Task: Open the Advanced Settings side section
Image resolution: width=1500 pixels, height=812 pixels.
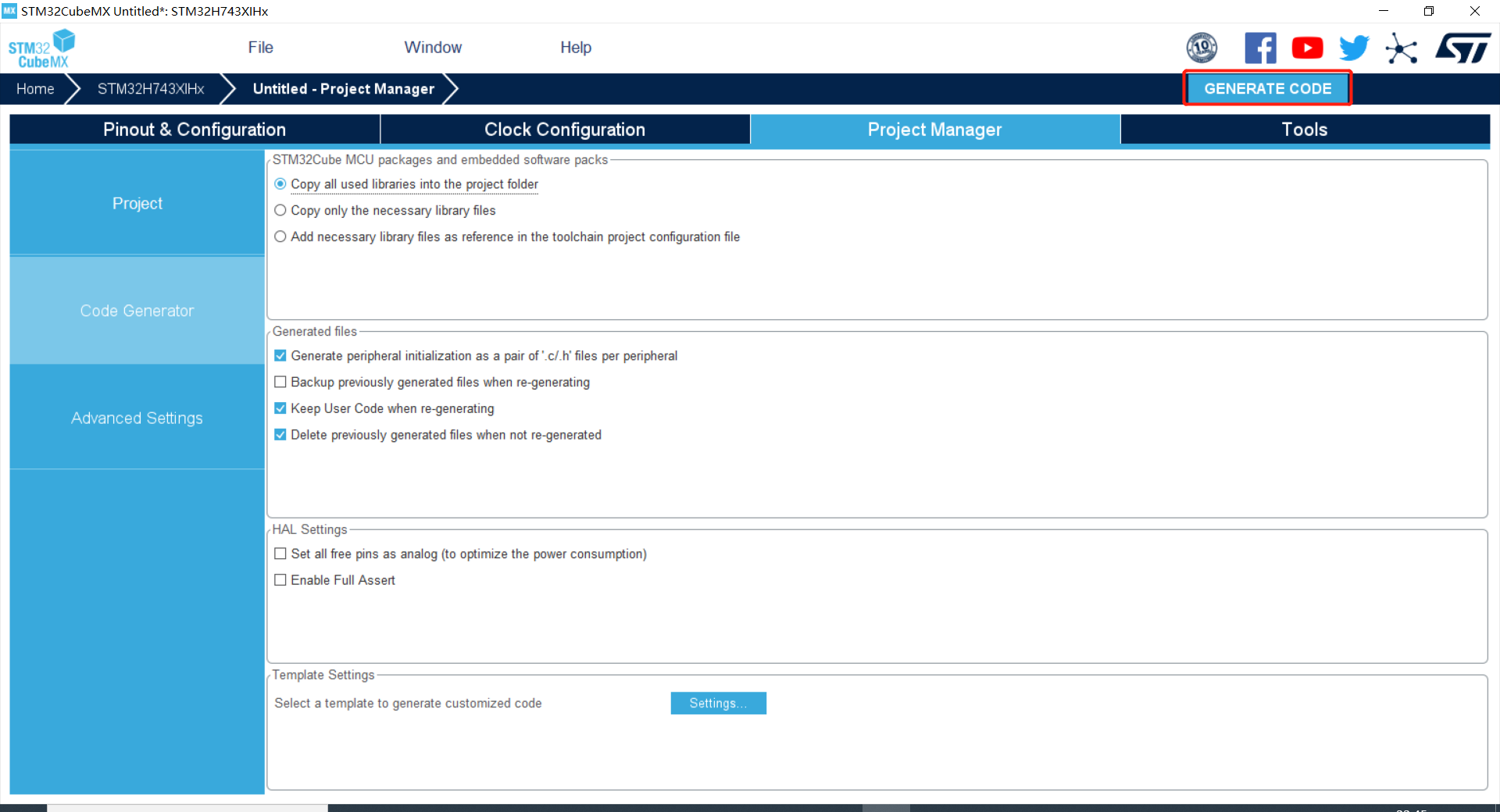Action: tap(137, 418)
